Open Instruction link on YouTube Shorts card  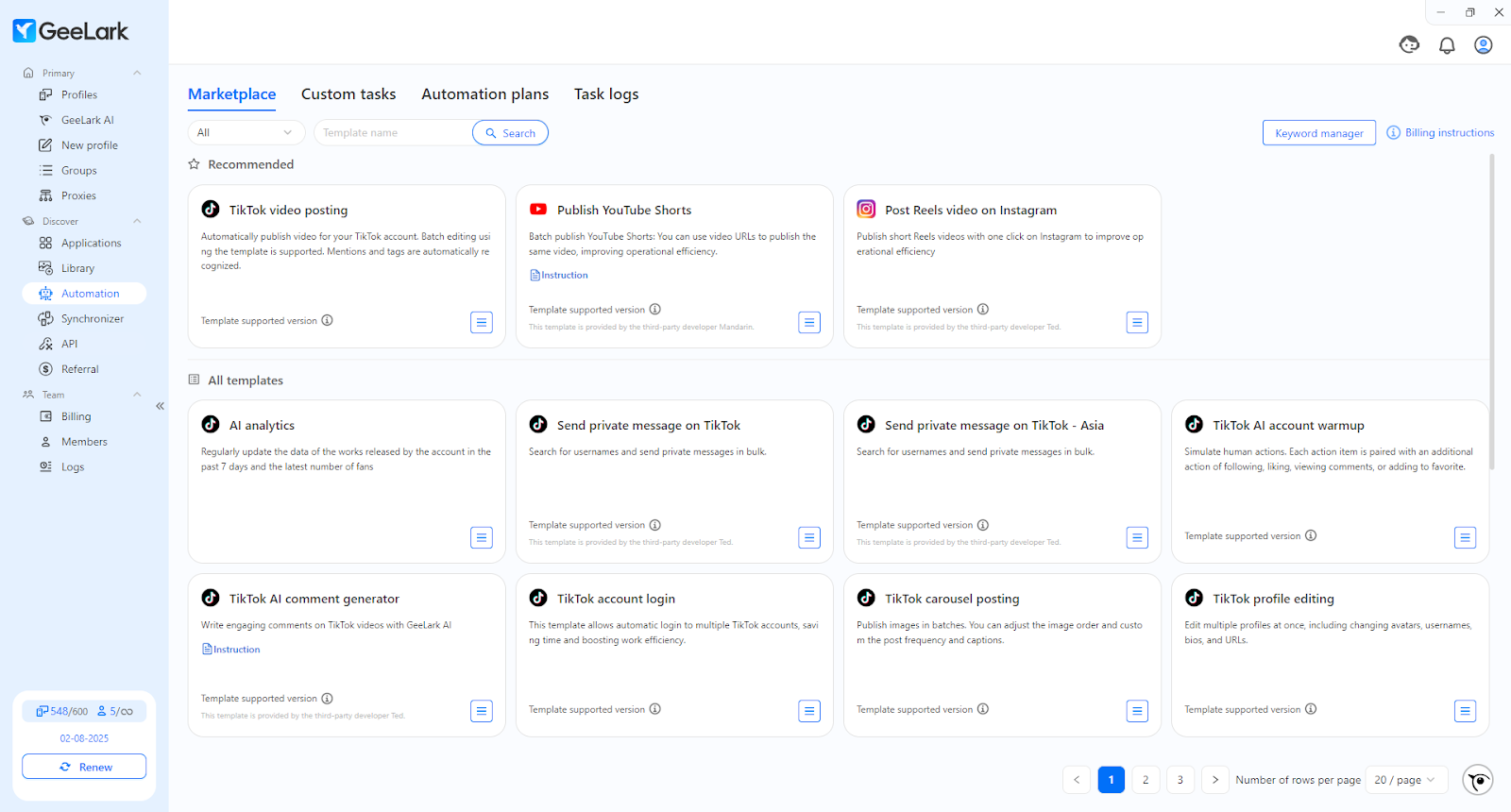pos(559,275)
